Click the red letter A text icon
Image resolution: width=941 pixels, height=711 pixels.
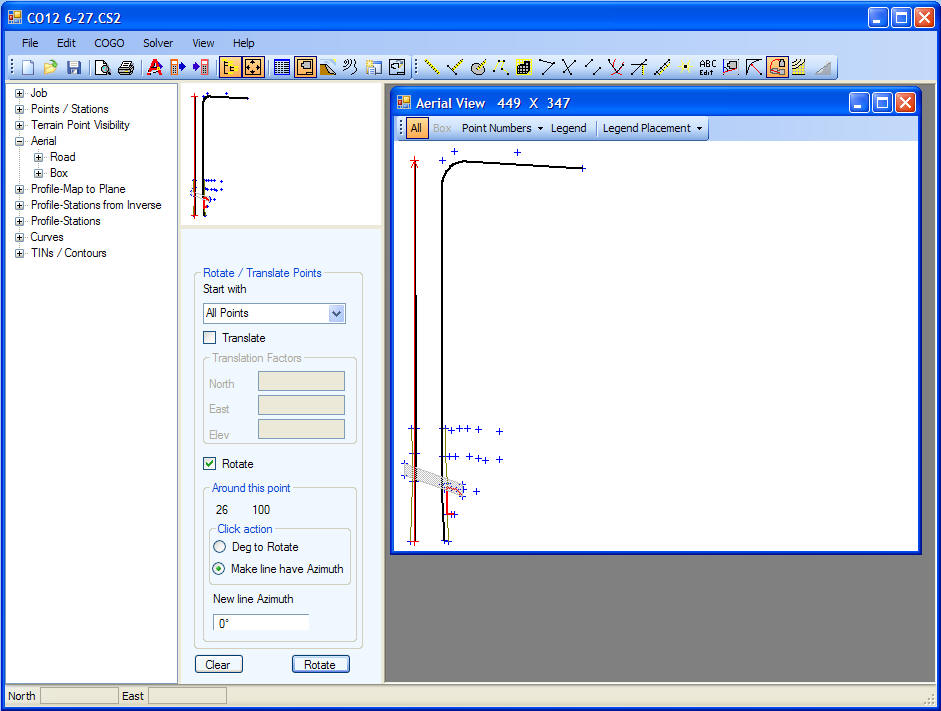[x=155, y=67]
